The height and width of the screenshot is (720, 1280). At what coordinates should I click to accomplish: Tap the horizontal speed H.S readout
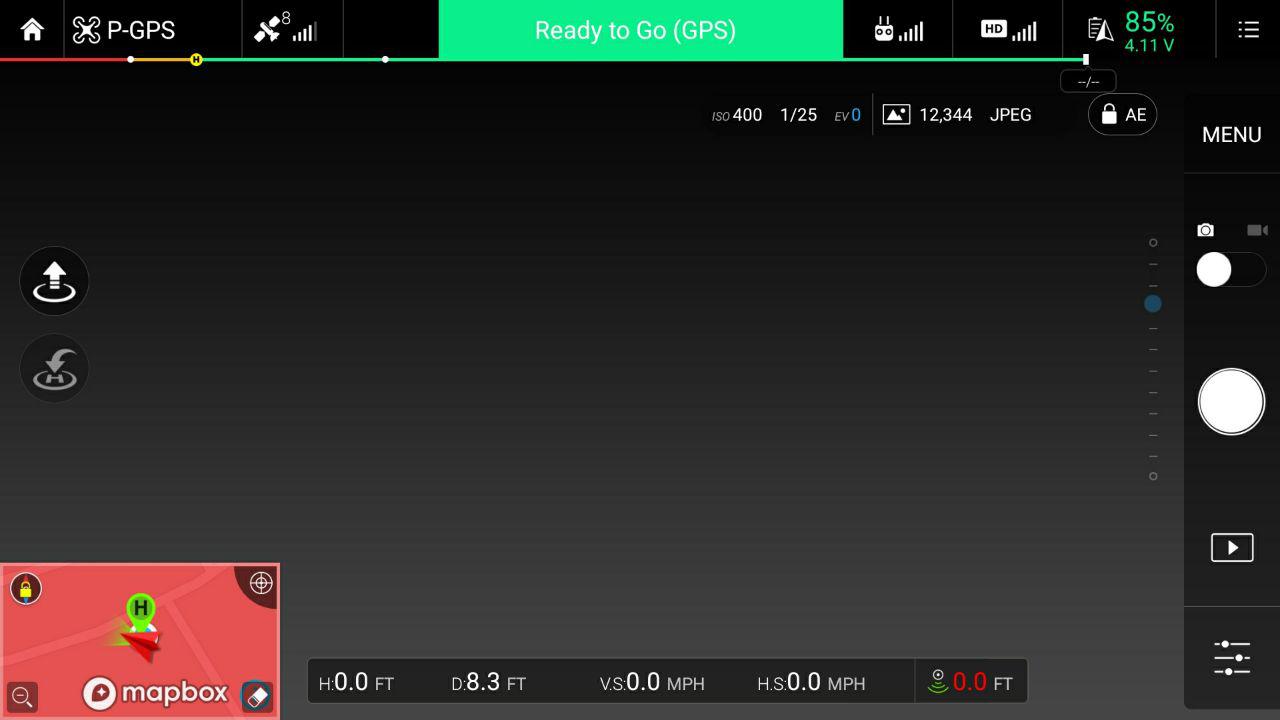tap(811, 683)
